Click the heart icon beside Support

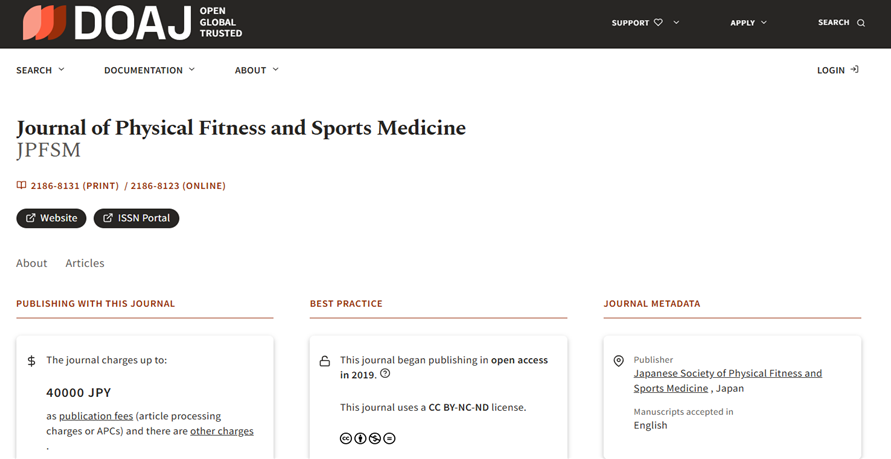coord(658,23)
